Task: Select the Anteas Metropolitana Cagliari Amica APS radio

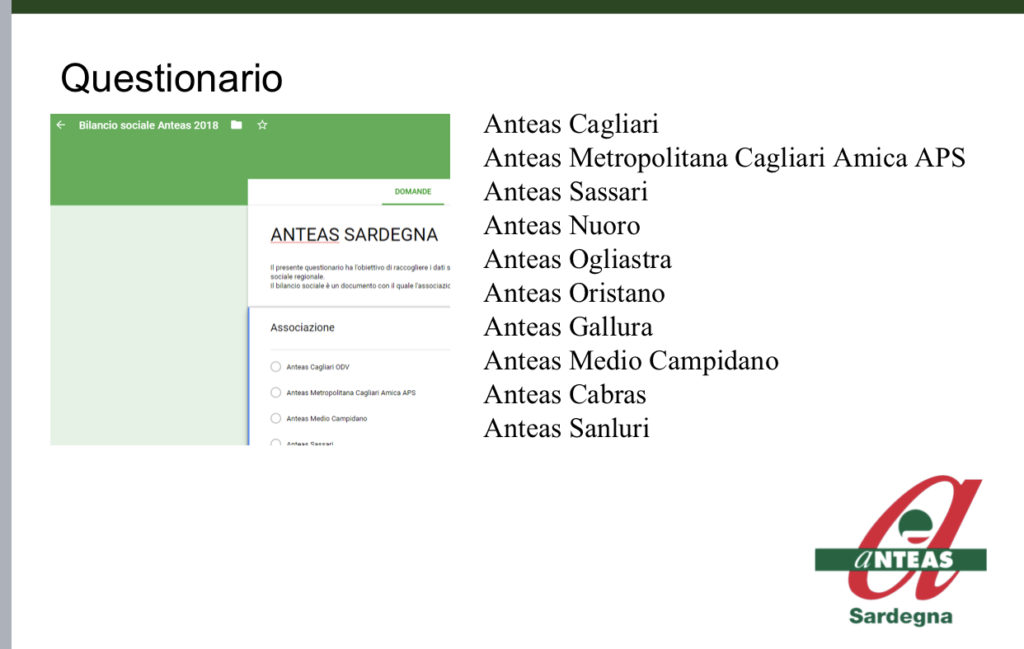Action: (276, 392)
